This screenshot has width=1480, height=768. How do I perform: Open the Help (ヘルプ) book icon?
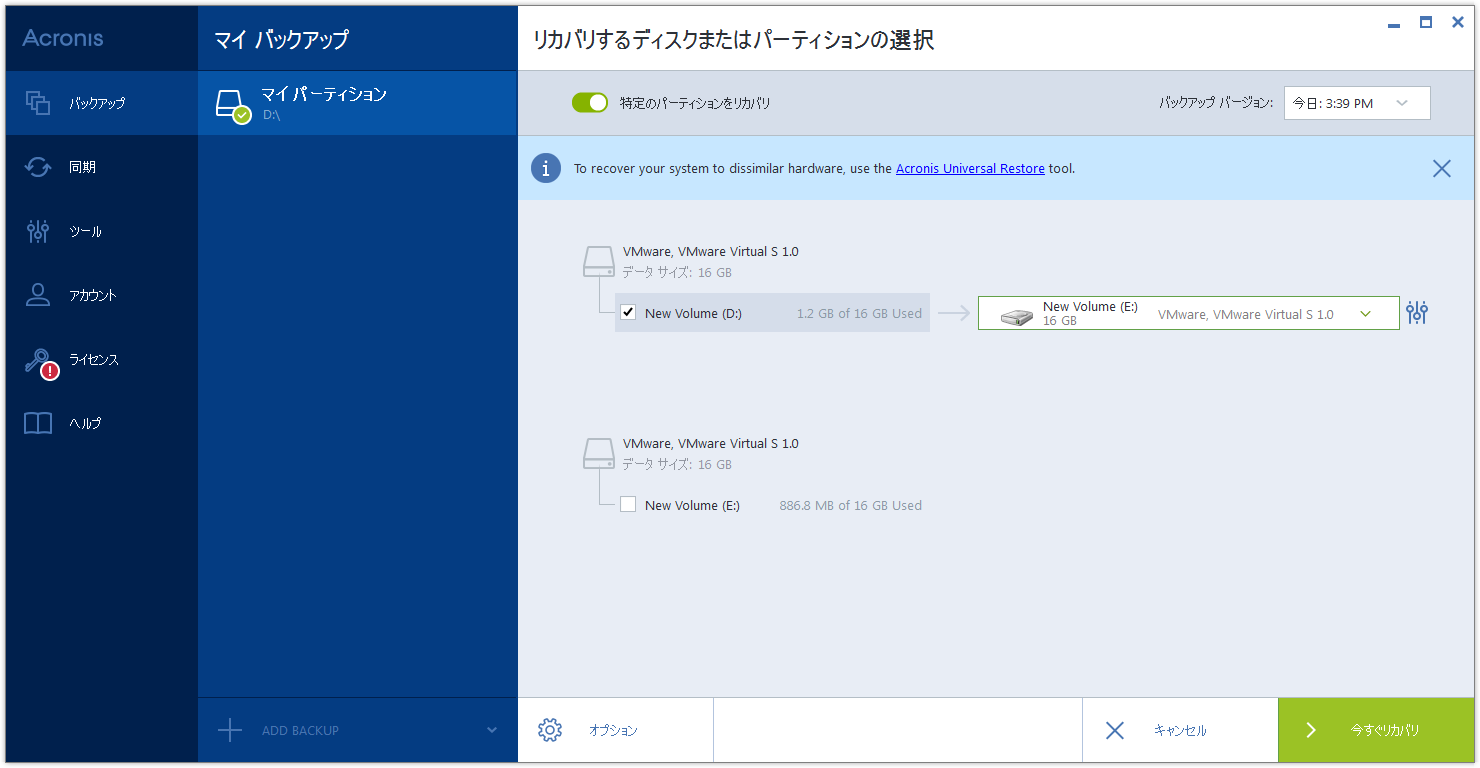coord(38,423)
